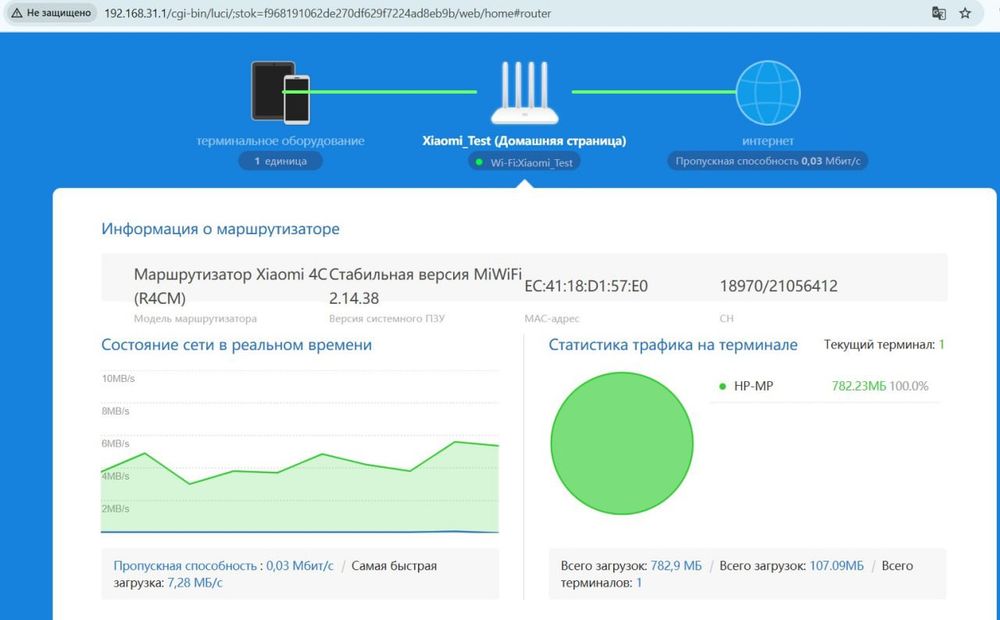Click the '782.23МБ' traffic value
1000x620 pixels.
pos(858,386)
